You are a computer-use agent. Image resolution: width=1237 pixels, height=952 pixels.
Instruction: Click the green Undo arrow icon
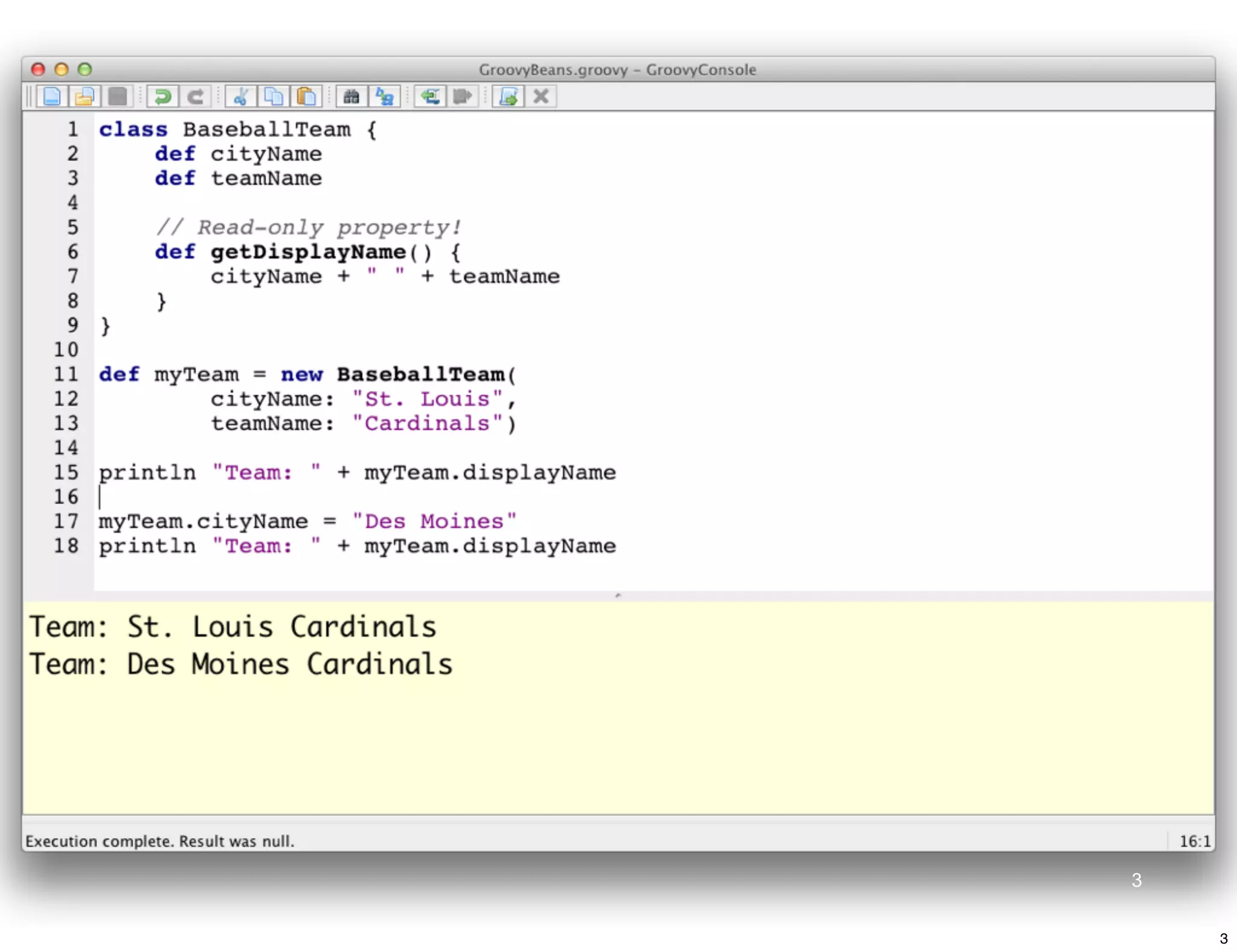tap(162, 97)
